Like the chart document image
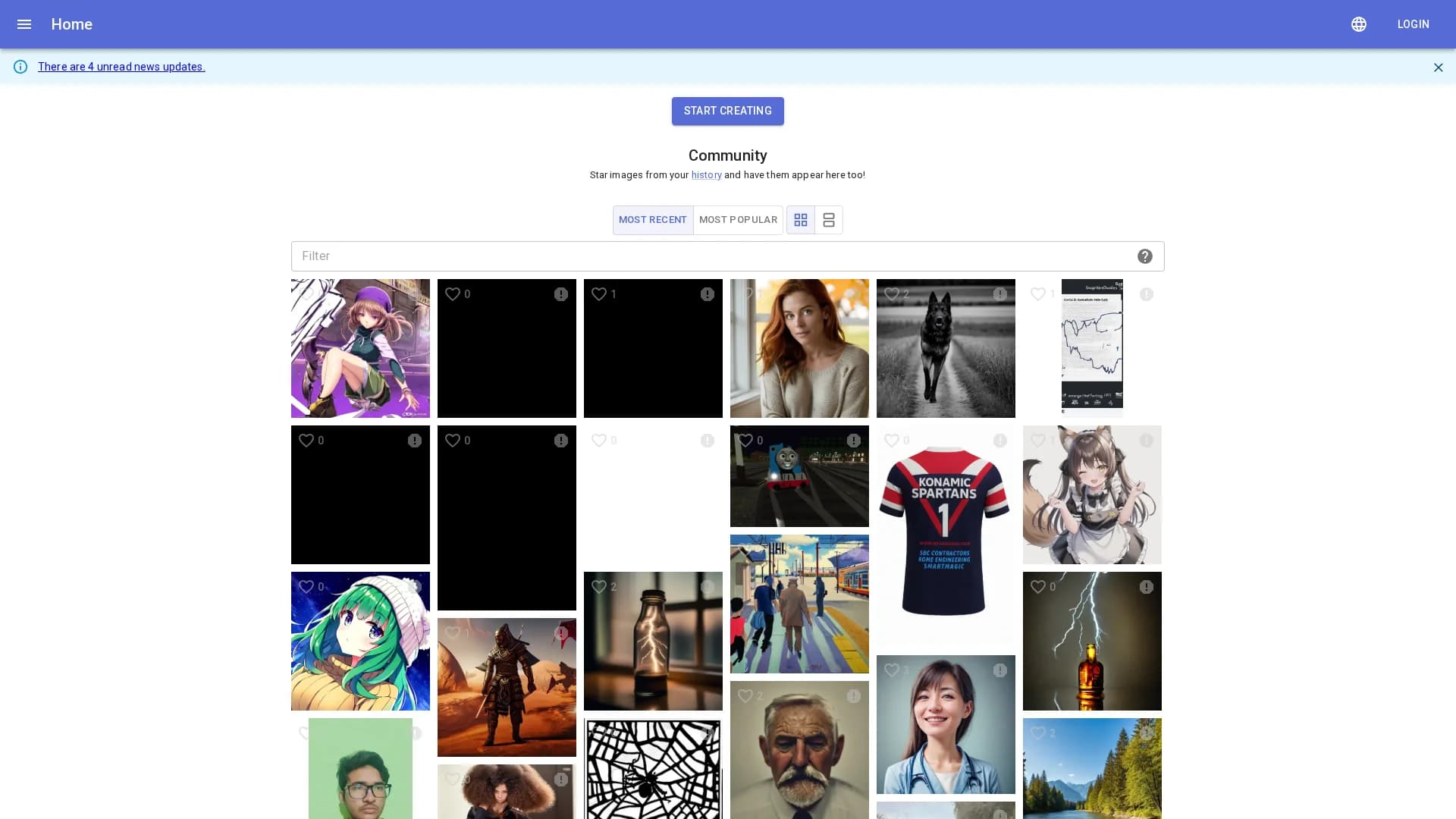1456x819 pixels. tap(1038, 294)
